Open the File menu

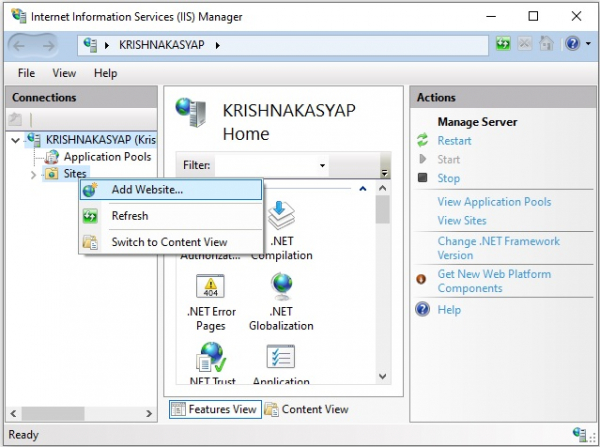pos(26,73)
